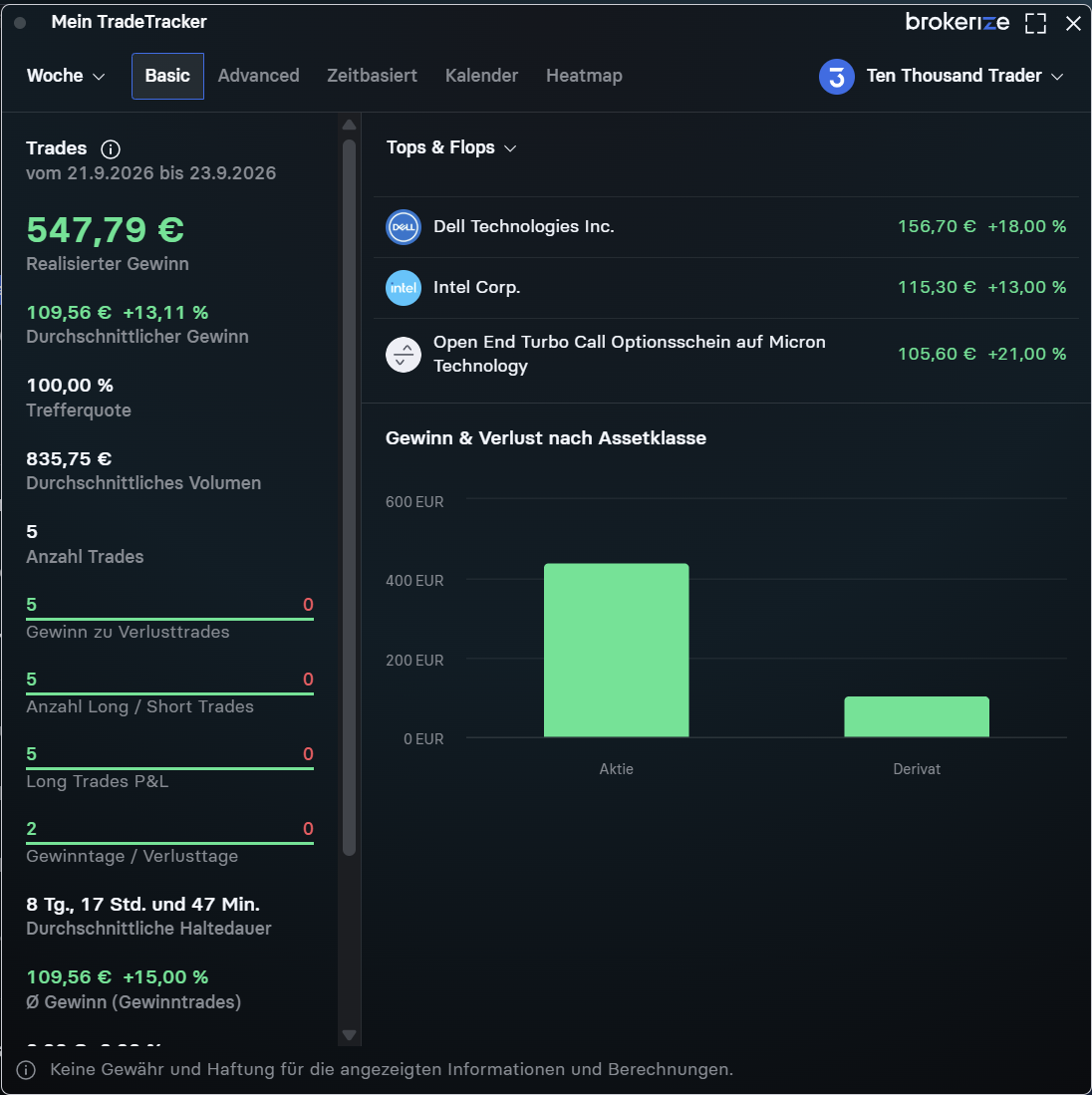Viewport: 1092px width, 1095px height.
Task: Click the Gewinn & Verlust nach Assetklasse heading
Action: 546,438
